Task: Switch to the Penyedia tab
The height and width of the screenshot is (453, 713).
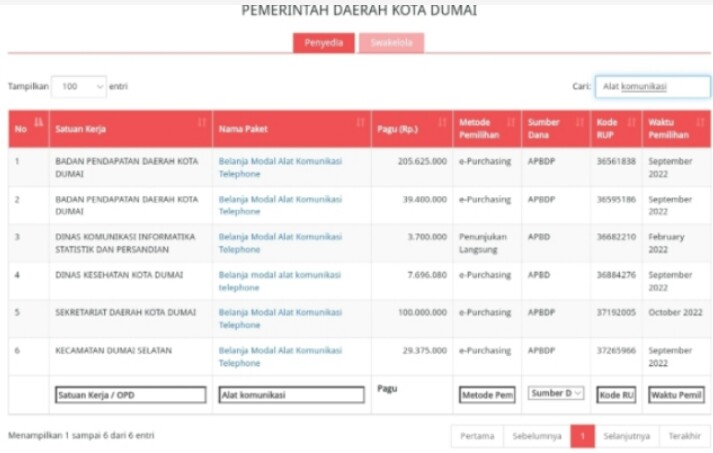Action: [x=323, y=43]
